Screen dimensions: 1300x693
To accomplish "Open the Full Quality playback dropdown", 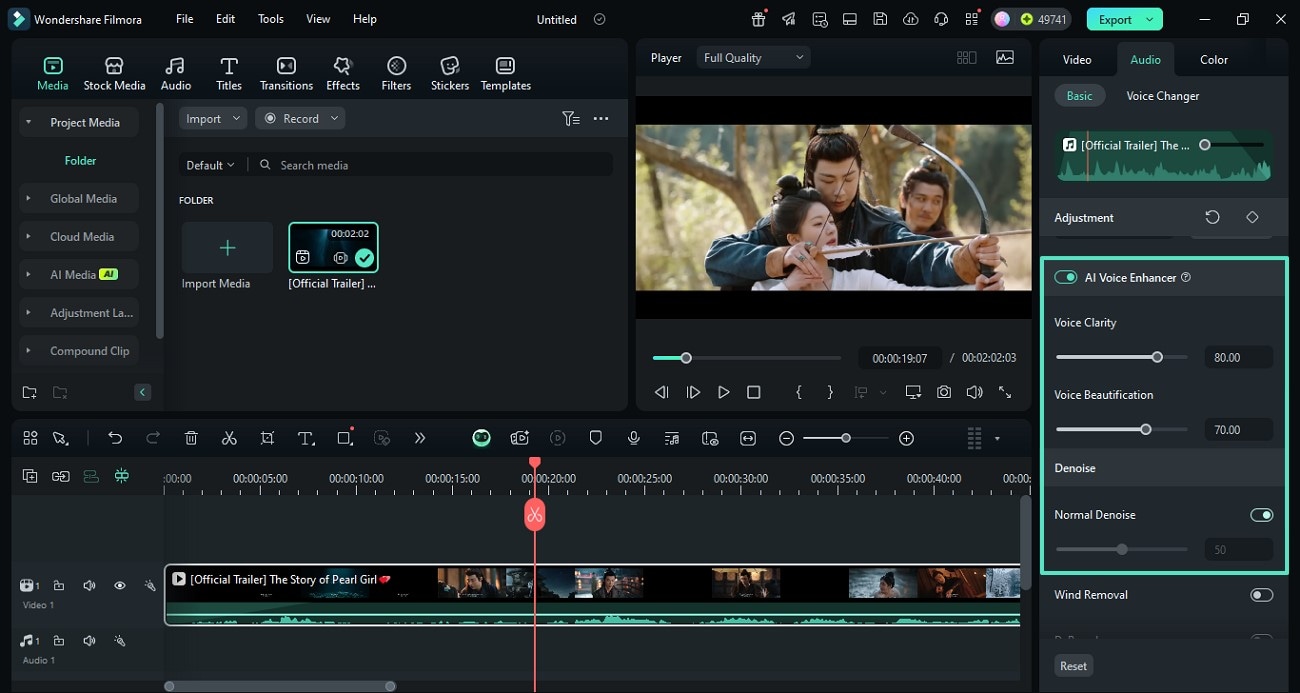I will coord(753,58).
